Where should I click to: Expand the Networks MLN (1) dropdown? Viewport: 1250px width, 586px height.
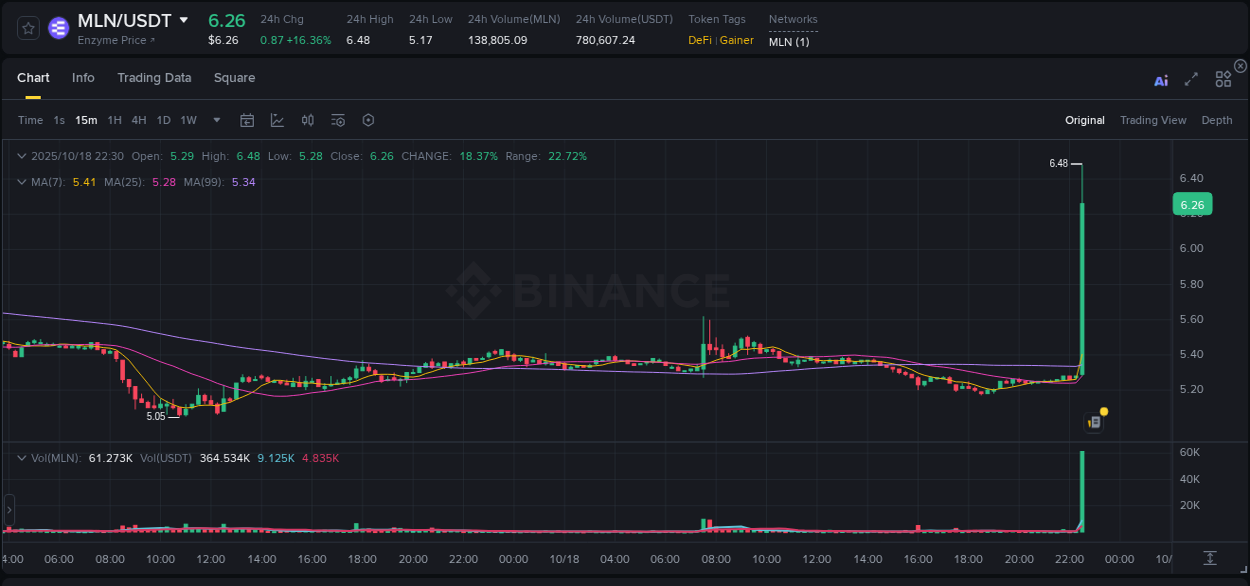790,41
